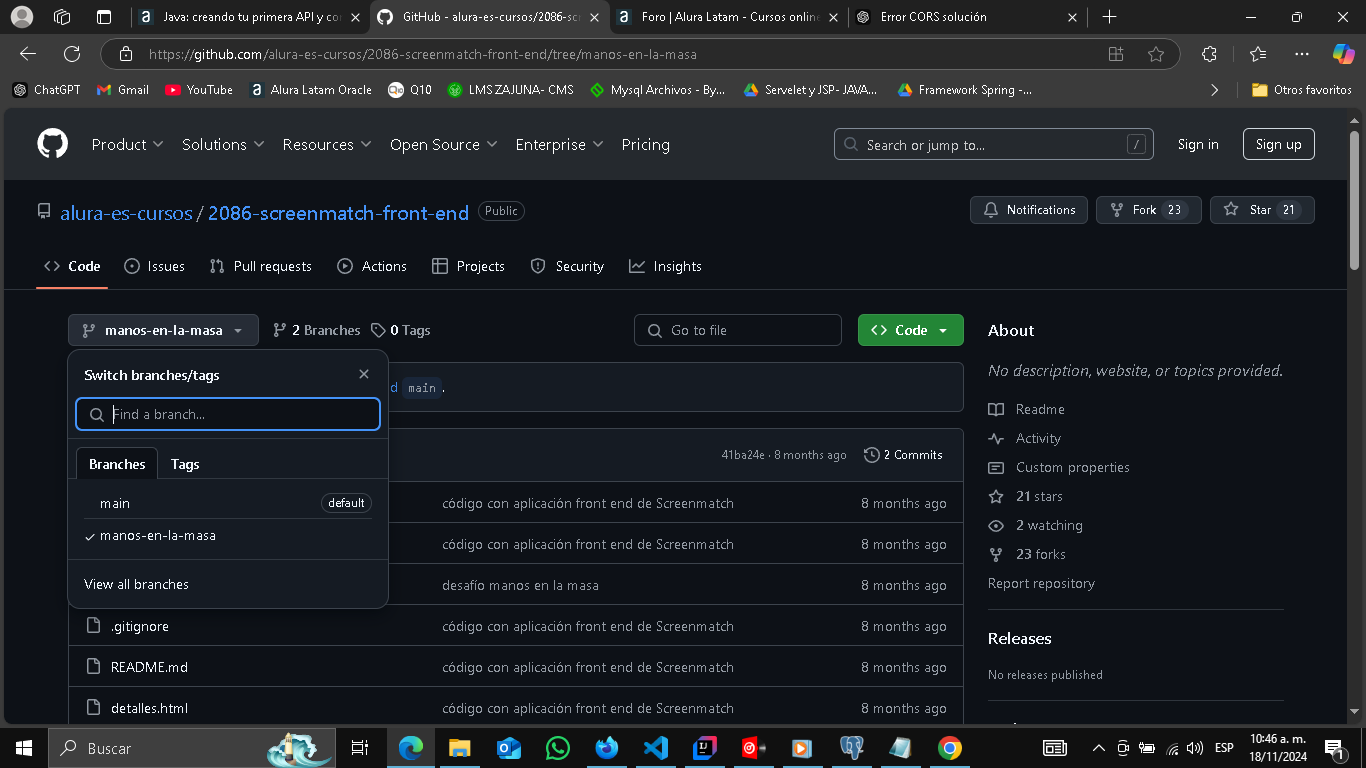Open the alura-es-cursos owner link
Image resolution: width=1366 pixels, height=768 pixels.
coord(126,213)
